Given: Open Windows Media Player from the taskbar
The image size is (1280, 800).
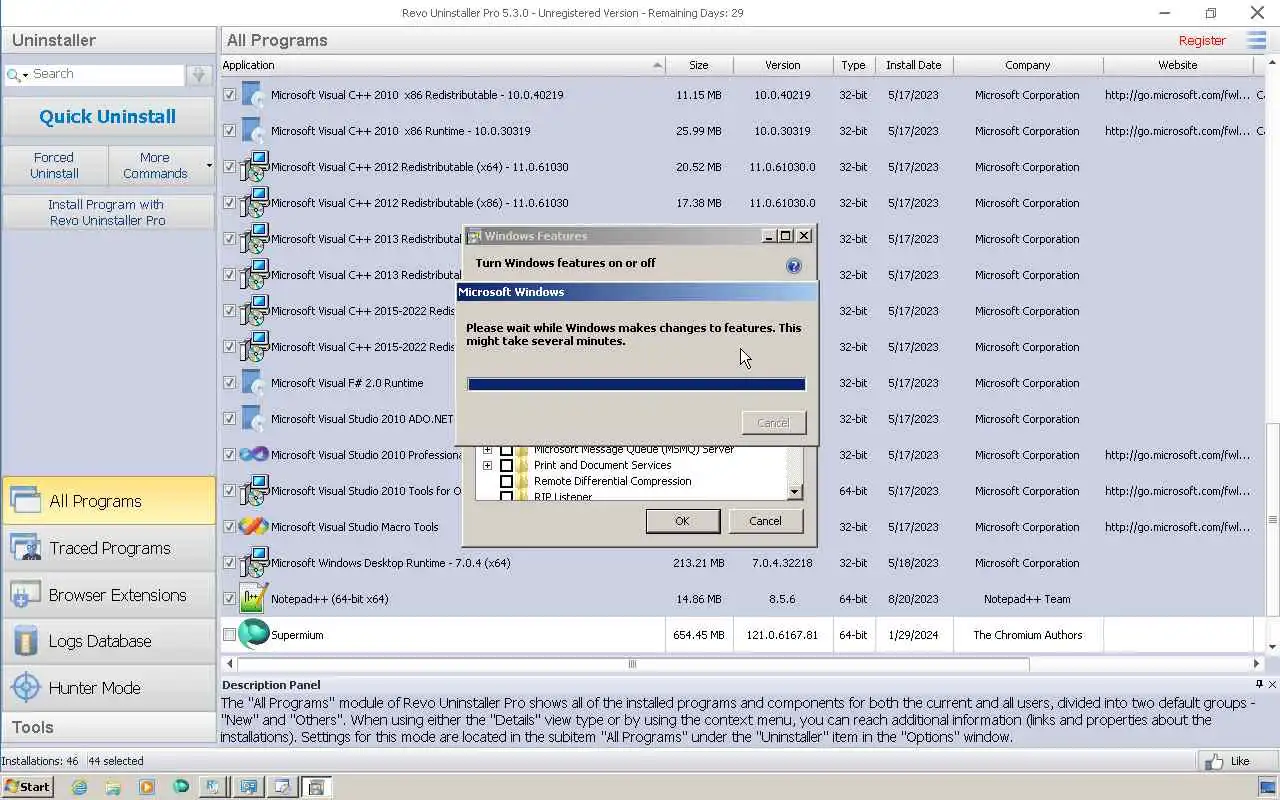Looking at the screenshot, I should coord(147,787).
